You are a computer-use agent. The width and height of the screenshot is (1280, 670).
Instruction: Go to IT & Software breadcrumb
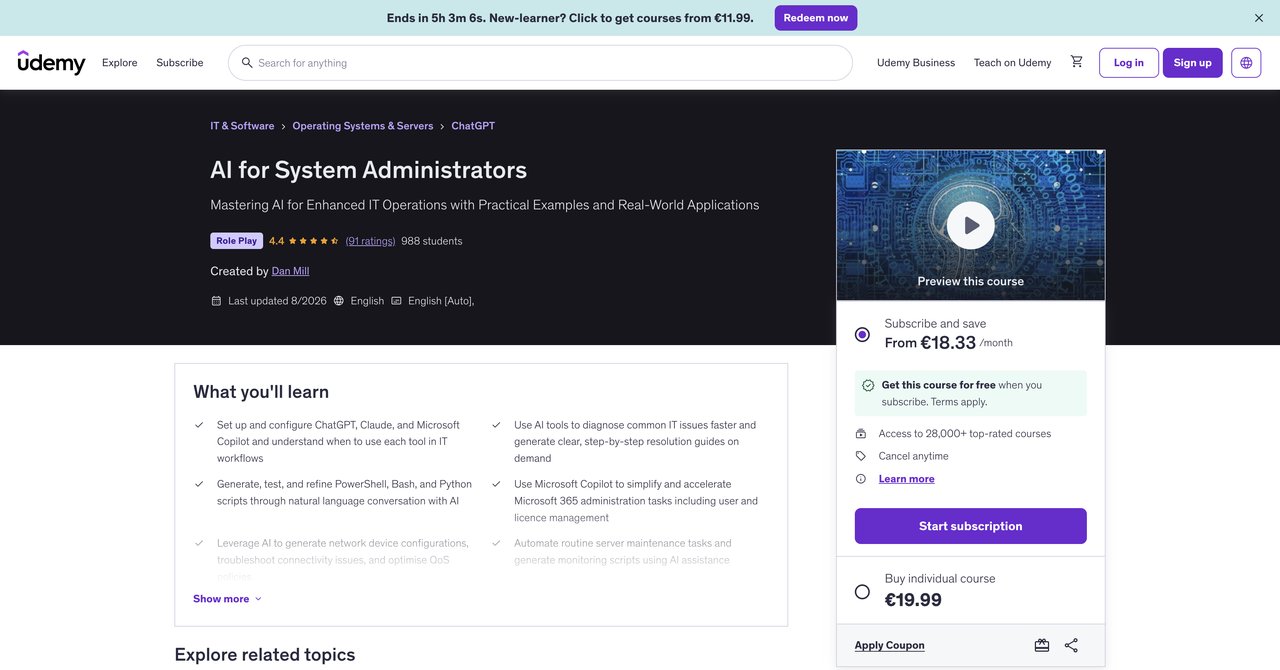tap(242, 126)
